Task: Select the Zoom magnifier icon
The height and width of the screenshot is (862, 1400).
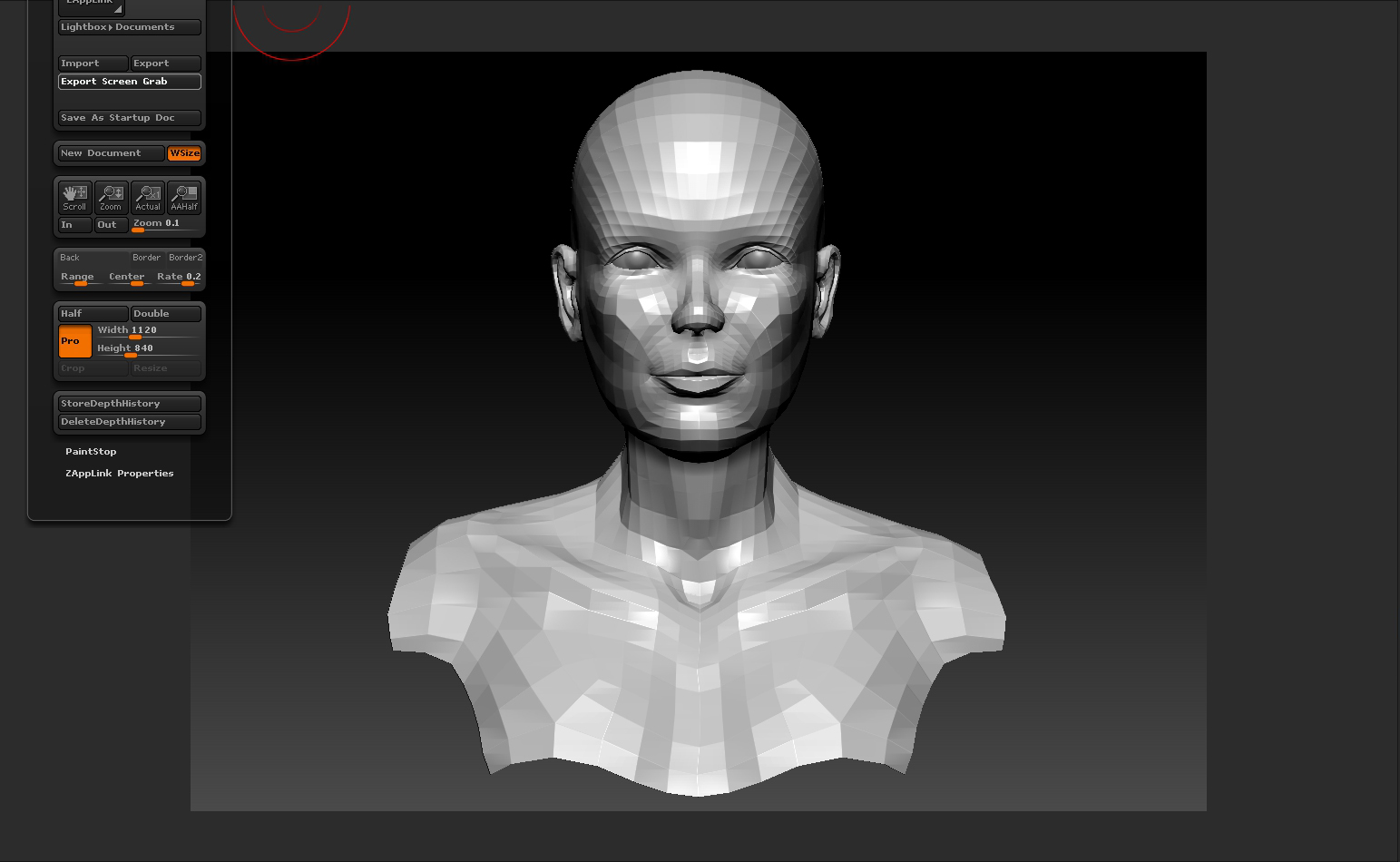Action: [x=111, y=198]
